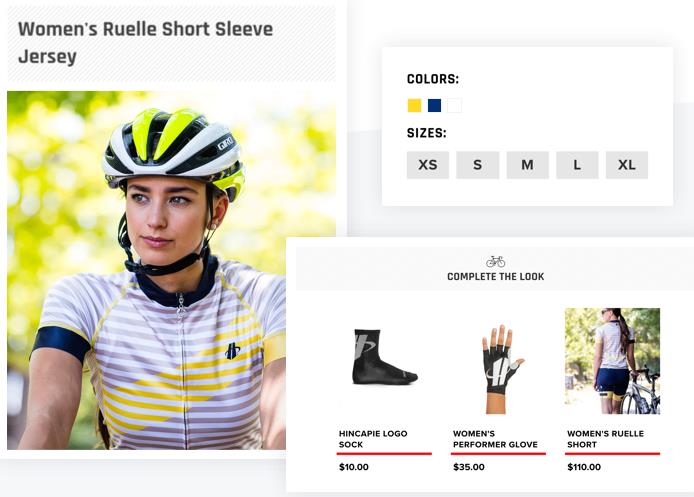This screenshot has height=497, width=694.
Task: Click the main jersey product photo
Action: (170, 270)
